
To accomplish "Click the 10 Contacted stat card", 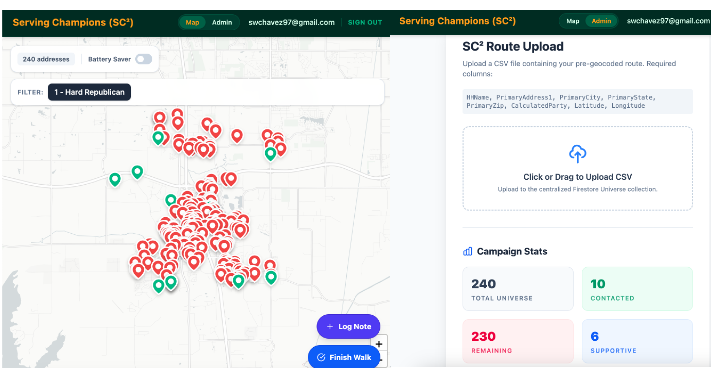I will point(638,289).
